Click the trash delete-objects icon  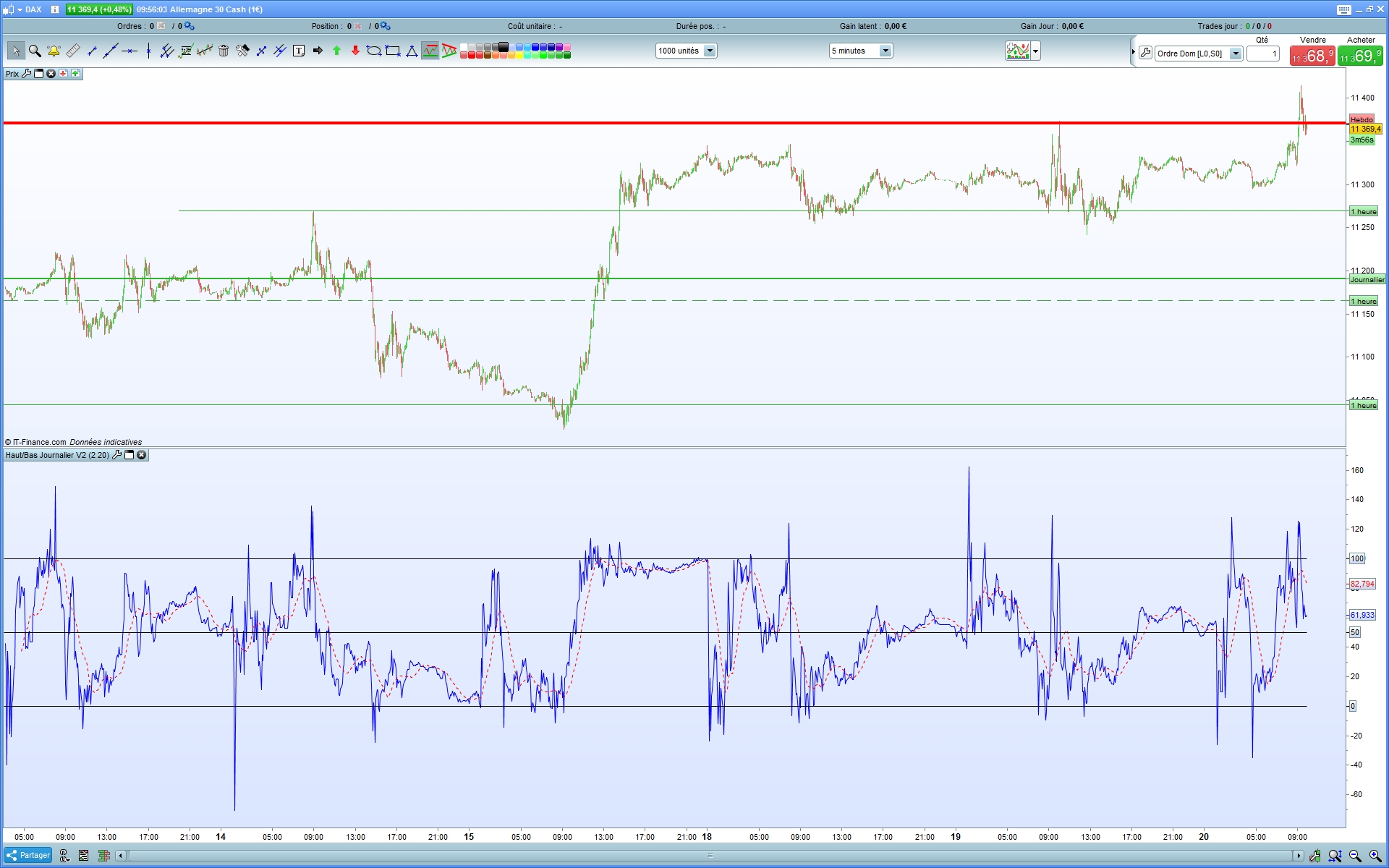pyautogui.click(x=224, y=51)
